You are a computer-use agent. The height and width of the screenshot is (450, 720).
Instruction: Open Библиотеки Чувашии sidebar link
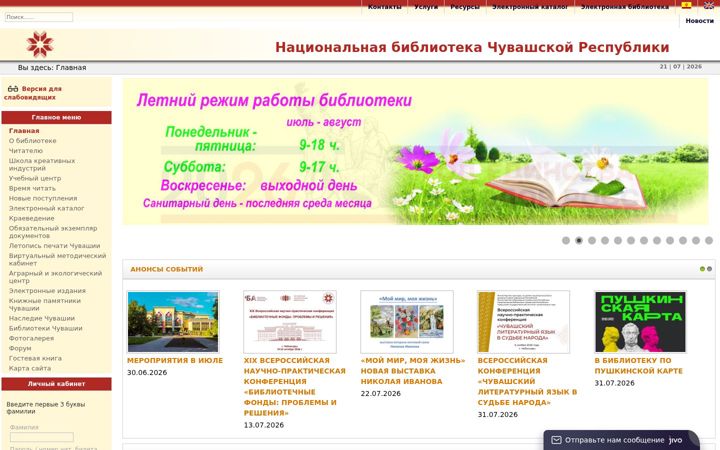[x=46, y=328]
